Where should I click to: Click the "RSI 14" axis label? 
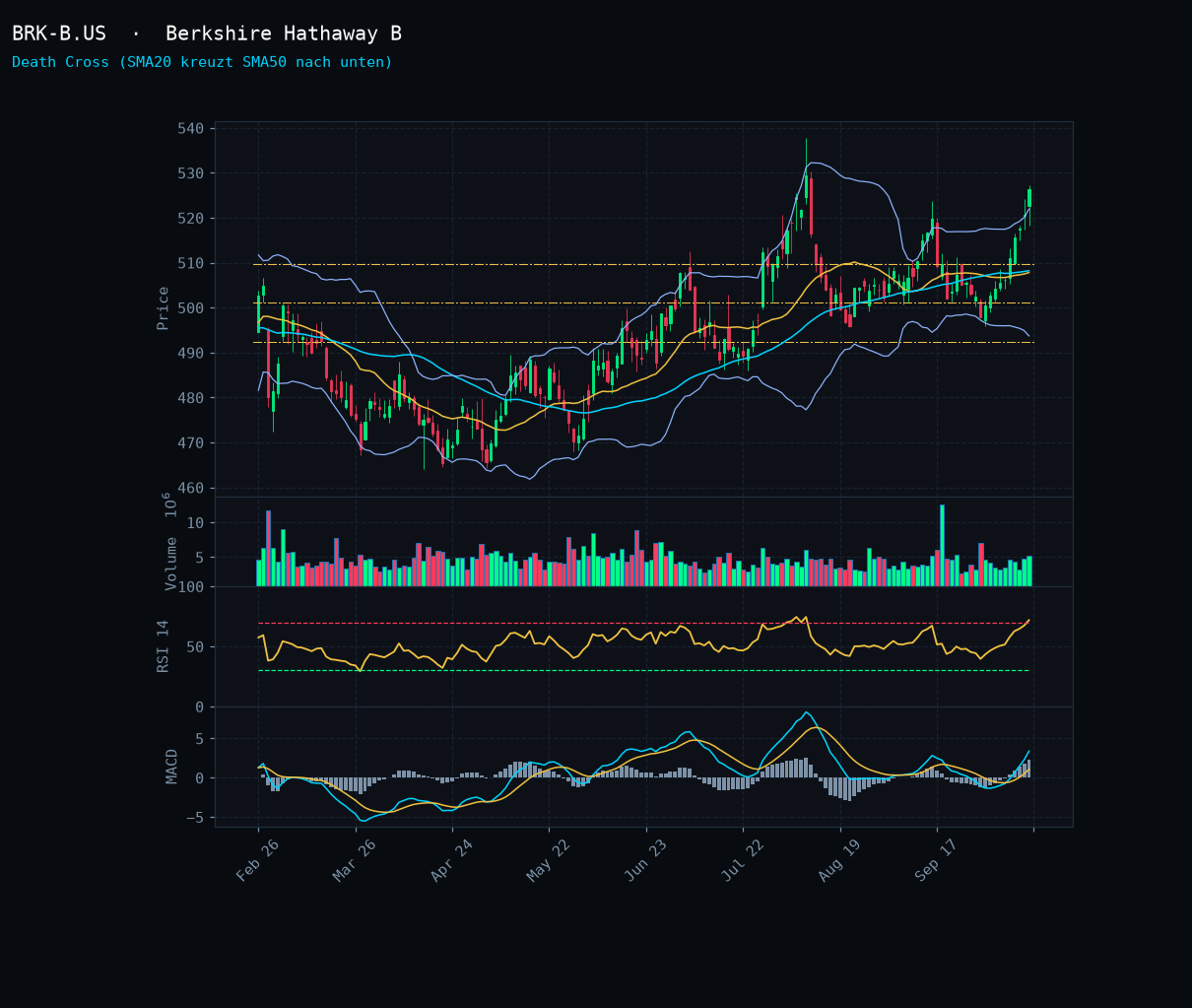(164, 646)
